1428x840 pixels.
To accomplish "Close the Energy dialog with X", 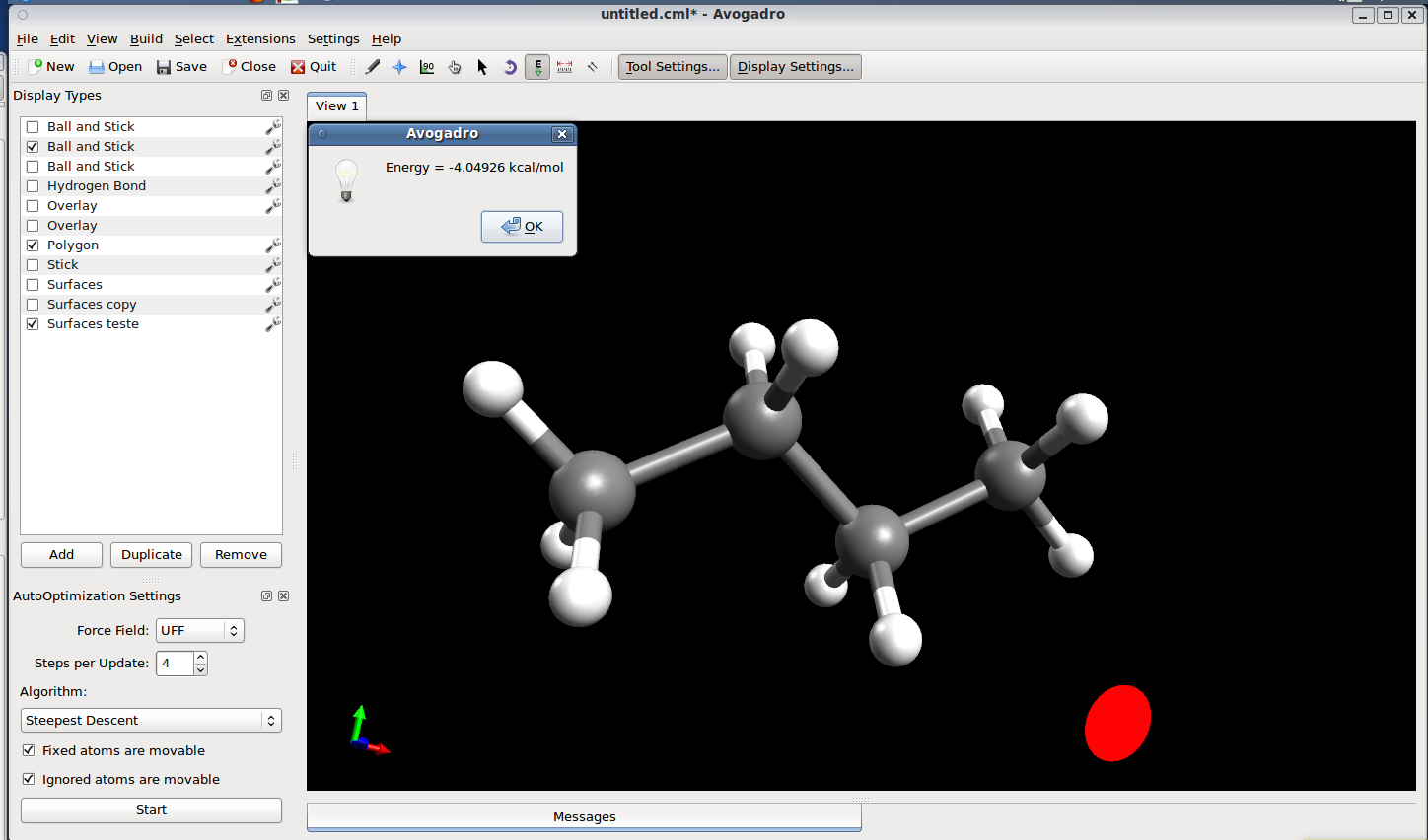I will (x=562, y=134).
